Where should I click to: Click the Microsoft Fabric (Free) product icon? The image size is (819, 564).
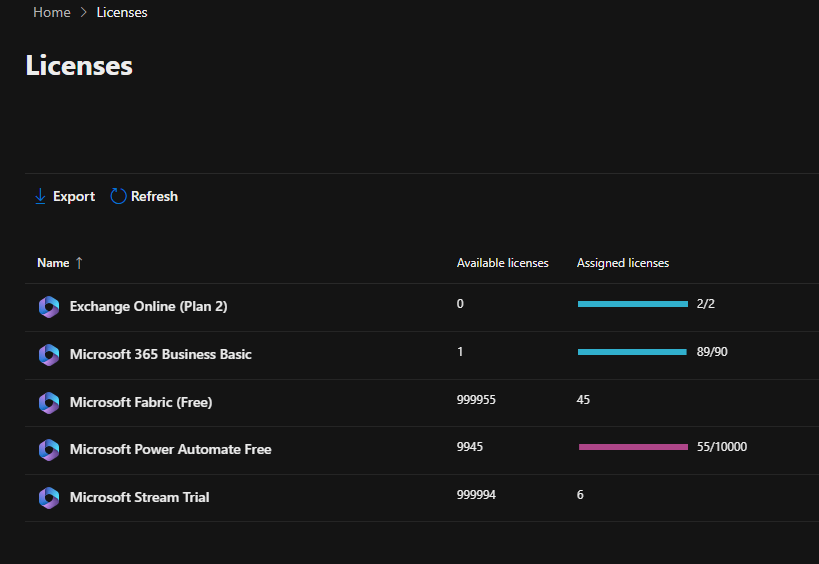pyautogui.click(x=49, y=403)
